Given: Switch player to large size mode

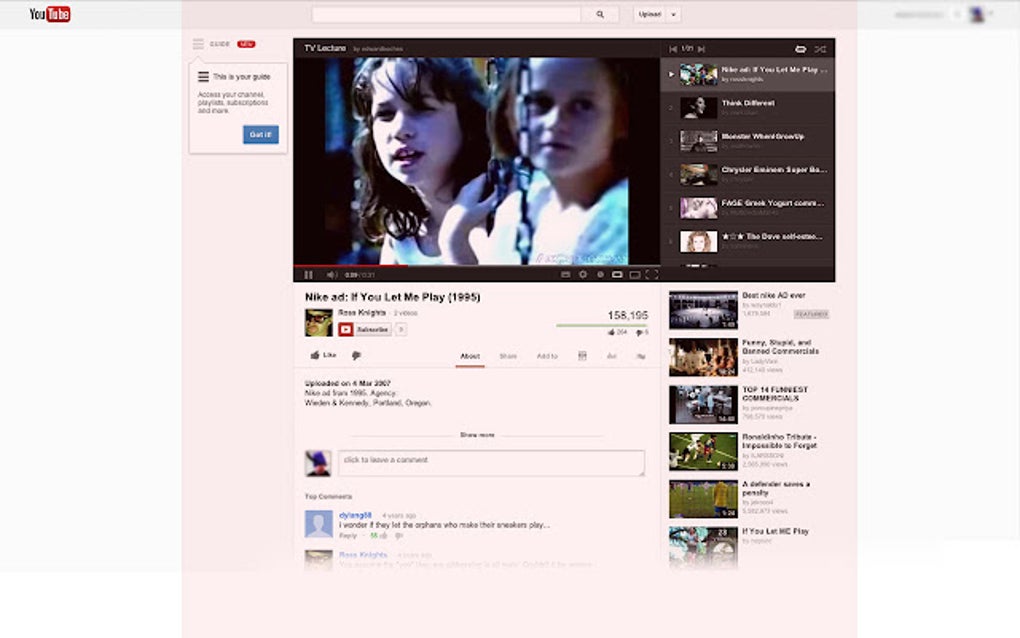Looking at the screenshot, I should pyautogui.click(x=635, y=274).
